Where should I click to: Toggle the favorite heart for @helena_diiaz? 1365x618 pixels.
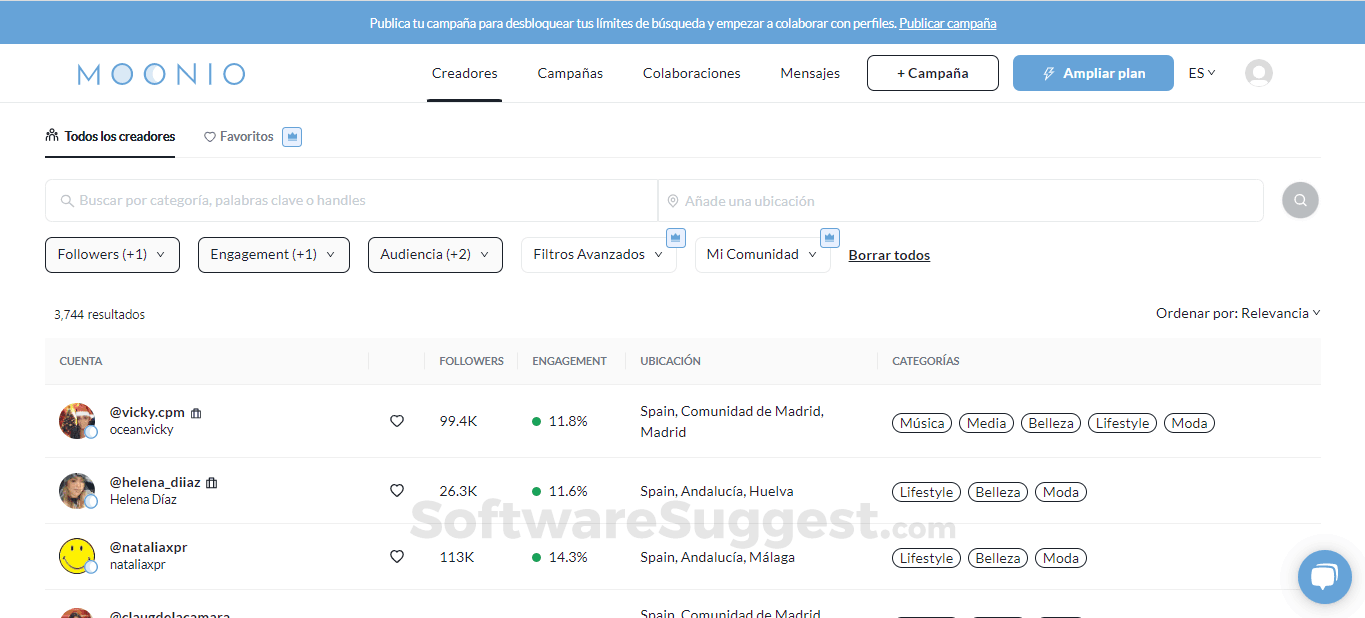tap(397, 490)
